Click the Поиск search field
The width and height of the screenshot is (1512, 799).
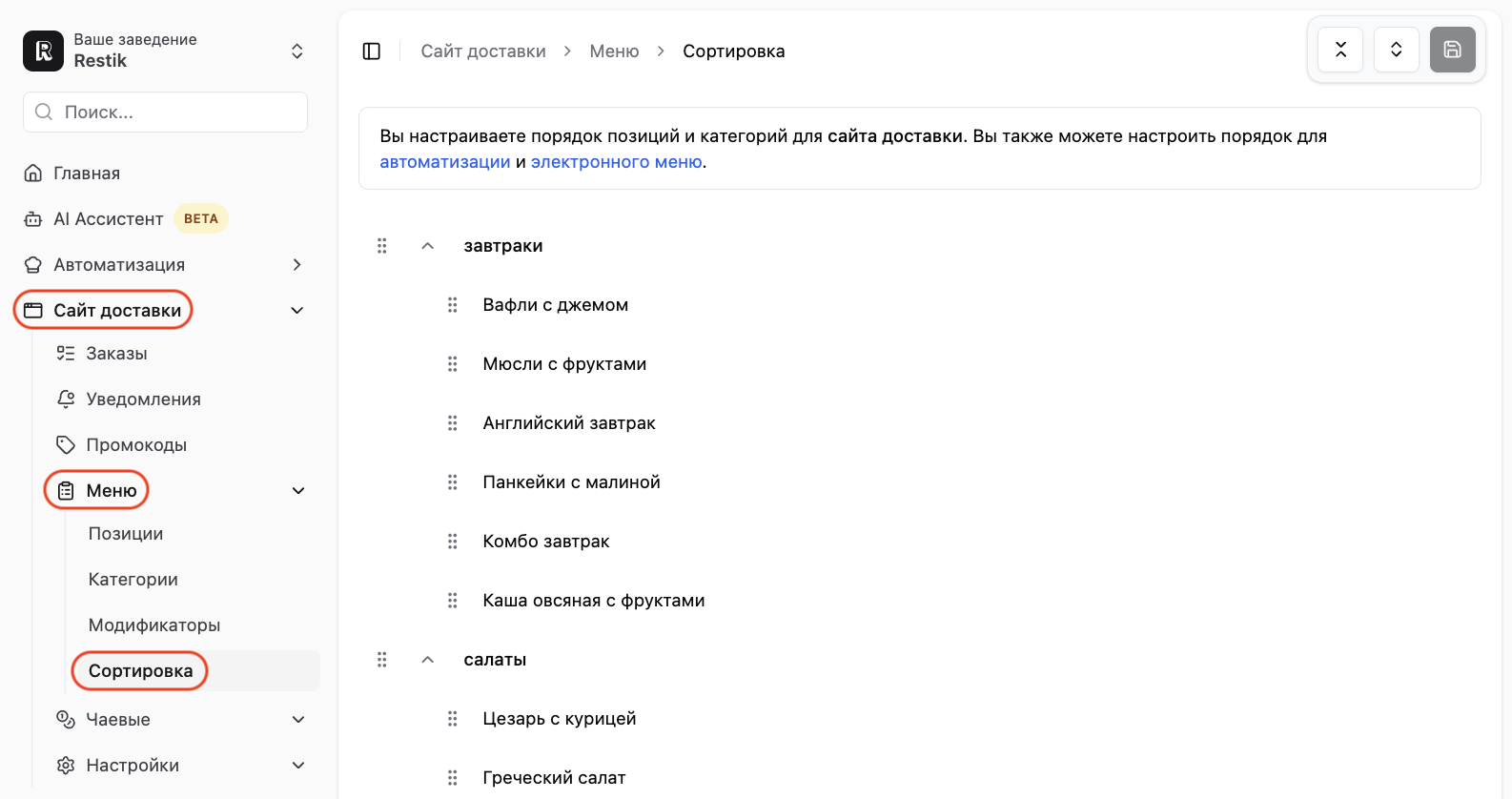tap(166, 113)
